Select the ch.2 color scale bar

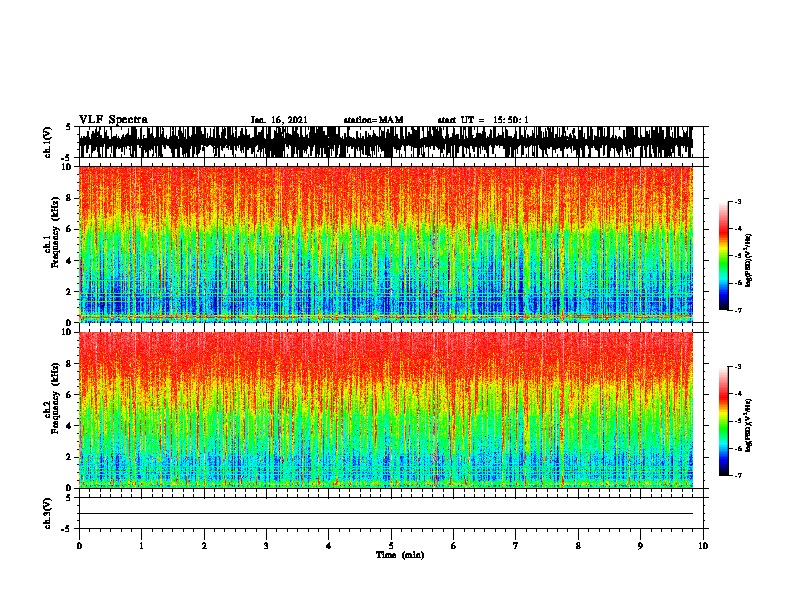724,421
